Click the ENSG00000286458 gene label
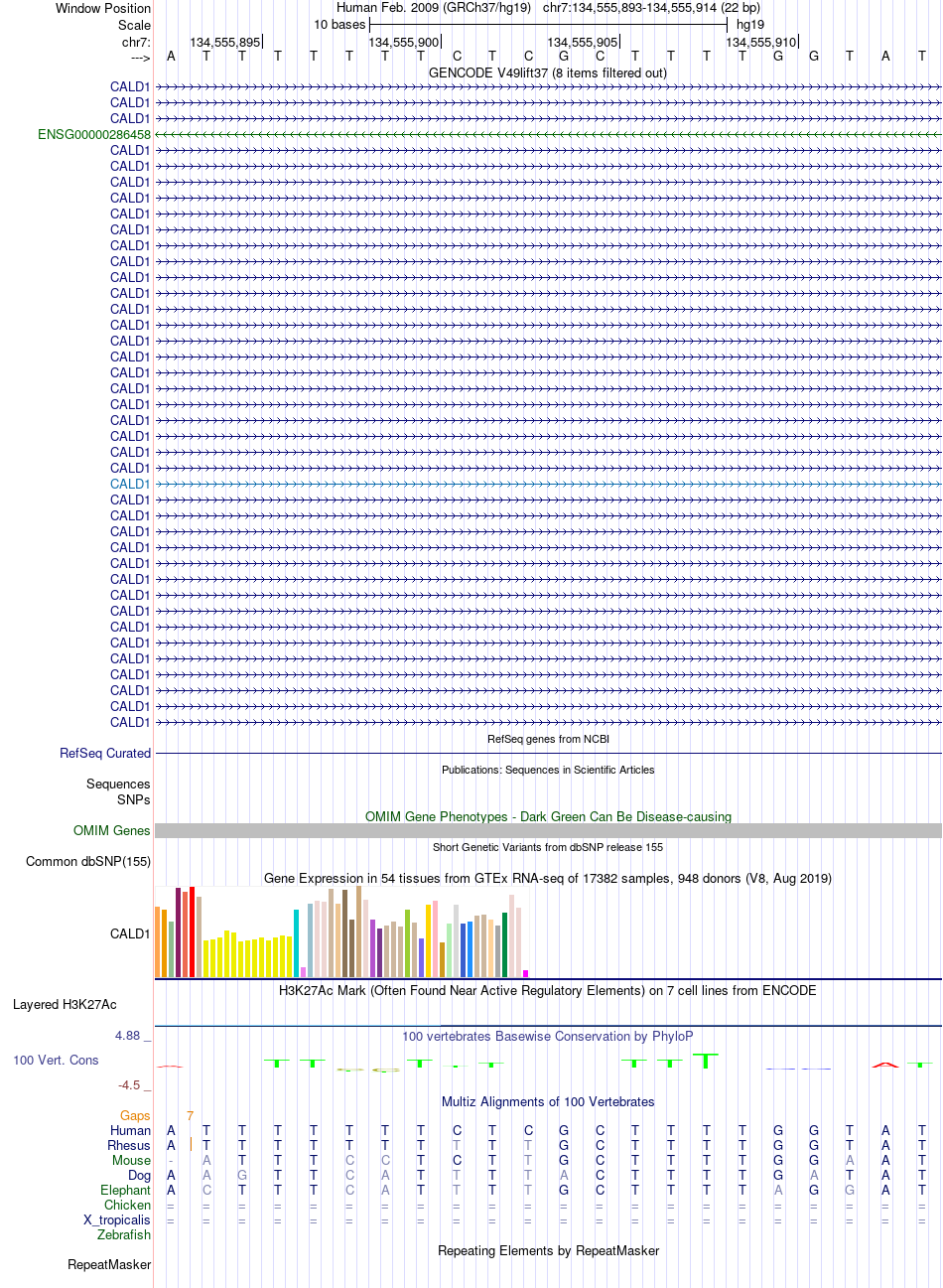The width and height of the screenshot is (943, 1288). (94, 134)
